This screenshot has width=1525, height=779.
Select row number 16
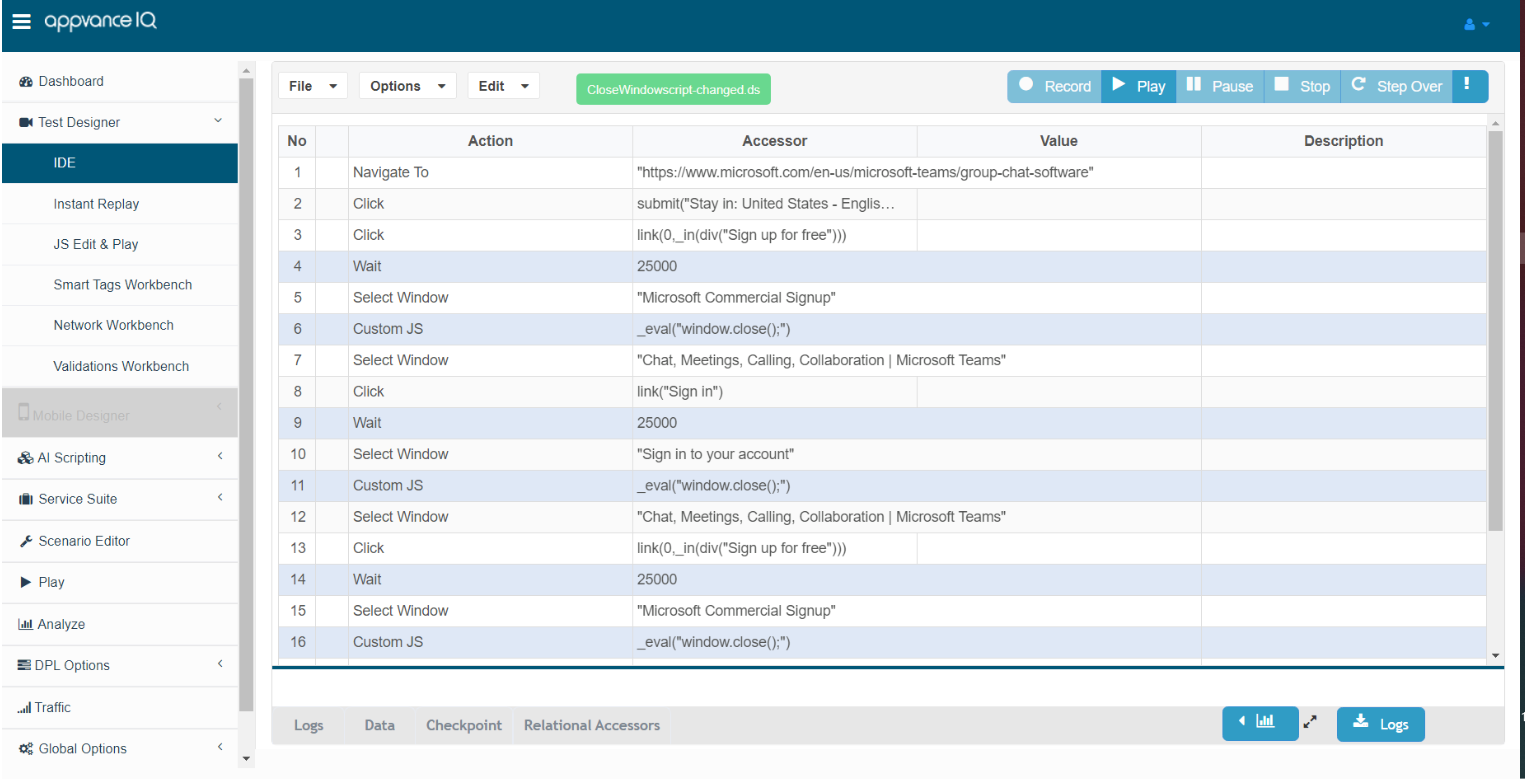[297, 642]
